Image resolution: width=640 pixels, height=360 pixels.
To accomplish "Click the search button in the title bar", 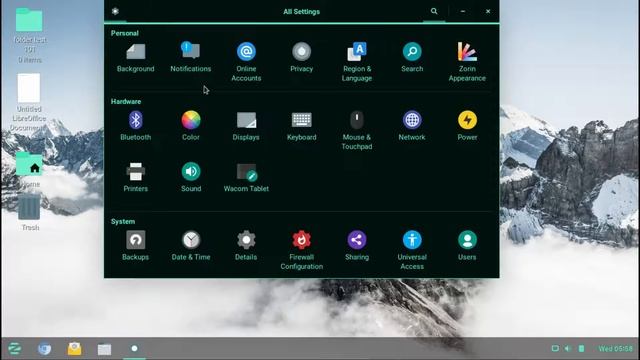I will click(434, 11).
